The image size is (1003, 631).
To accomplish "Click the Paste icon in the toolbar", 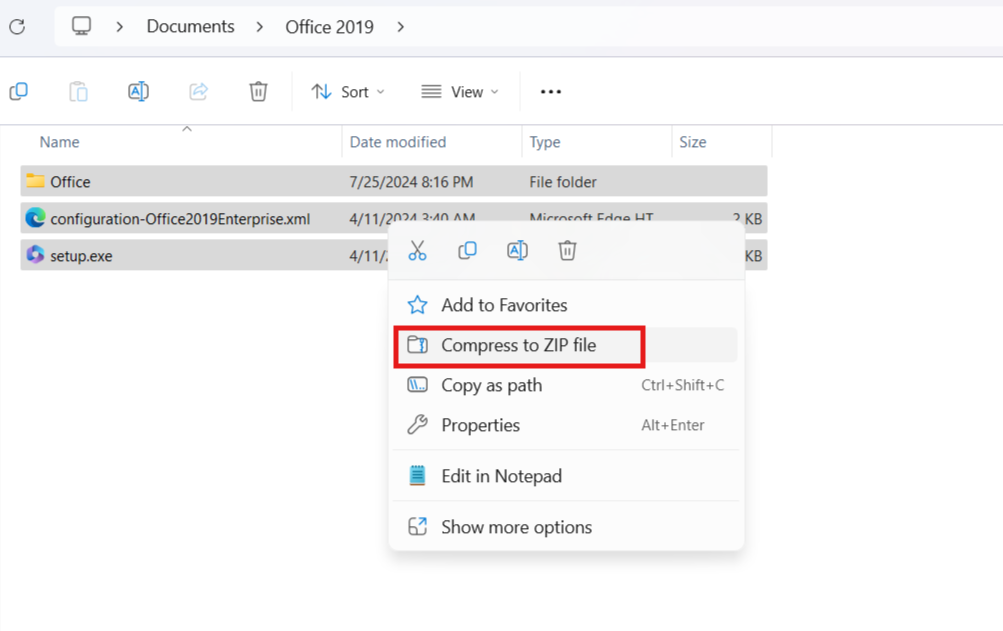I will click(78, 92).
